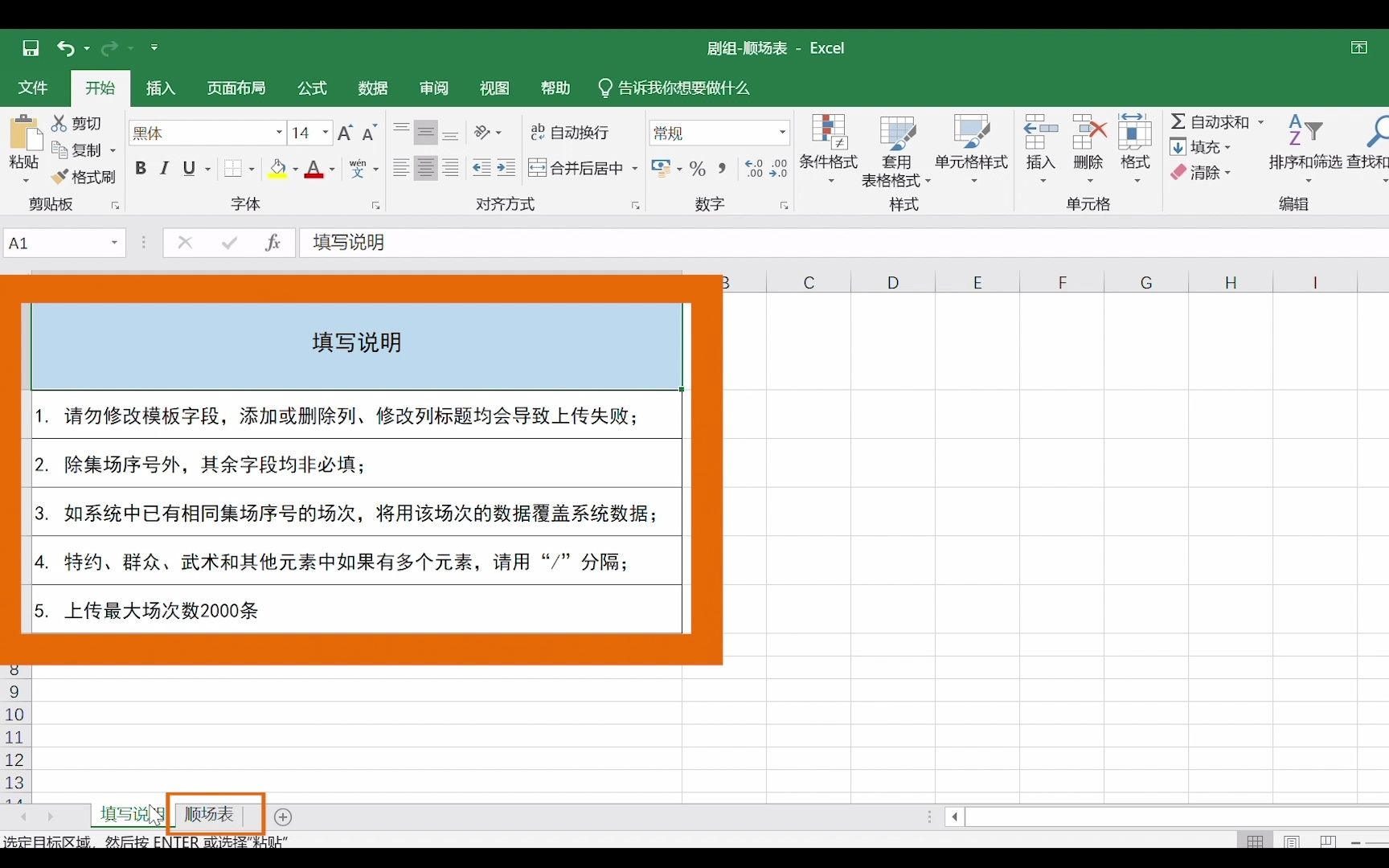Set middle vertical alignment
The image size is (1389, 868).
[x=426, y=133]
